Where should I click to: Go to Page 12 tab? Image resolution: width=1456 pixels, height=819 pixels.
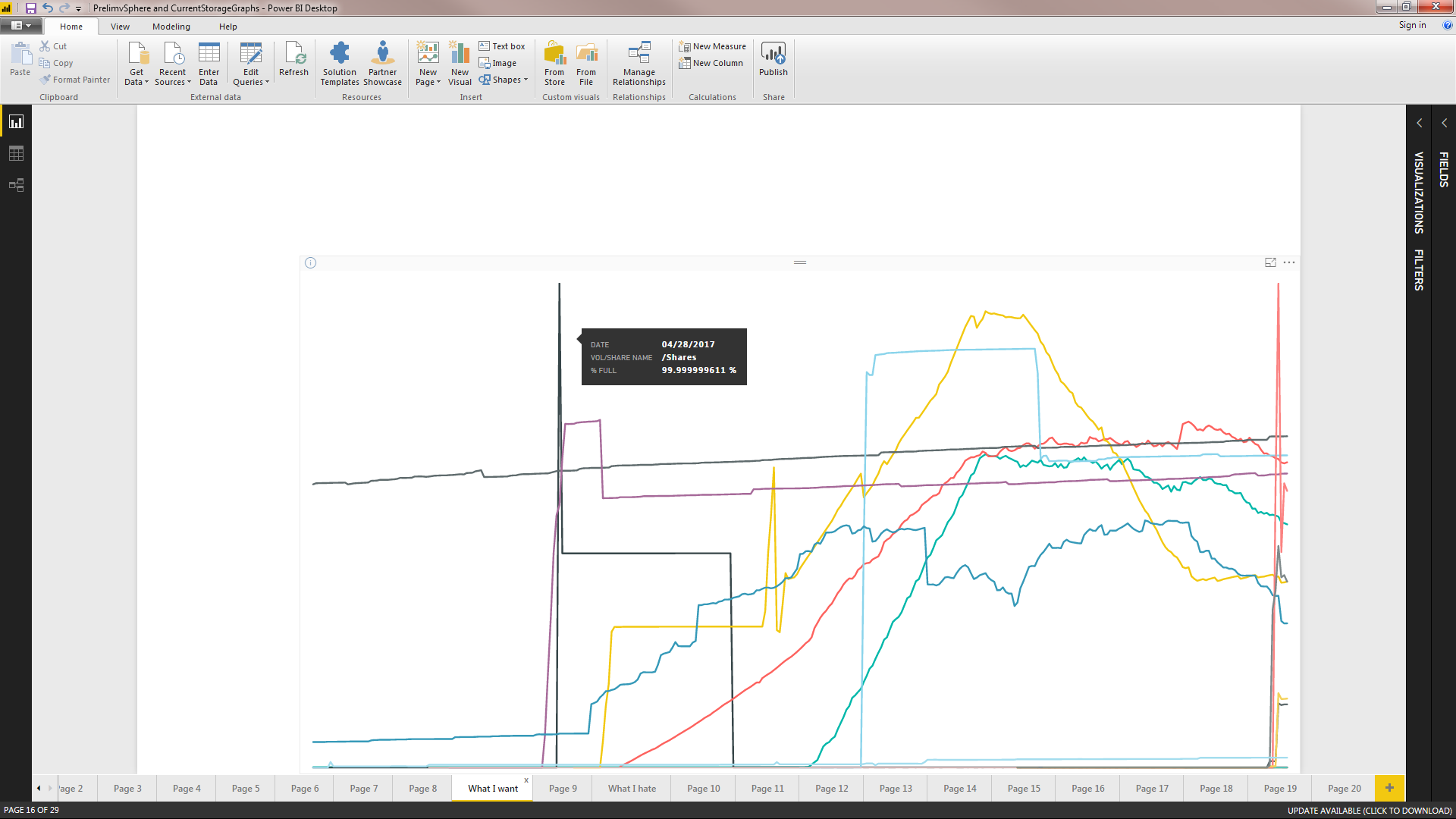[832, 789]
